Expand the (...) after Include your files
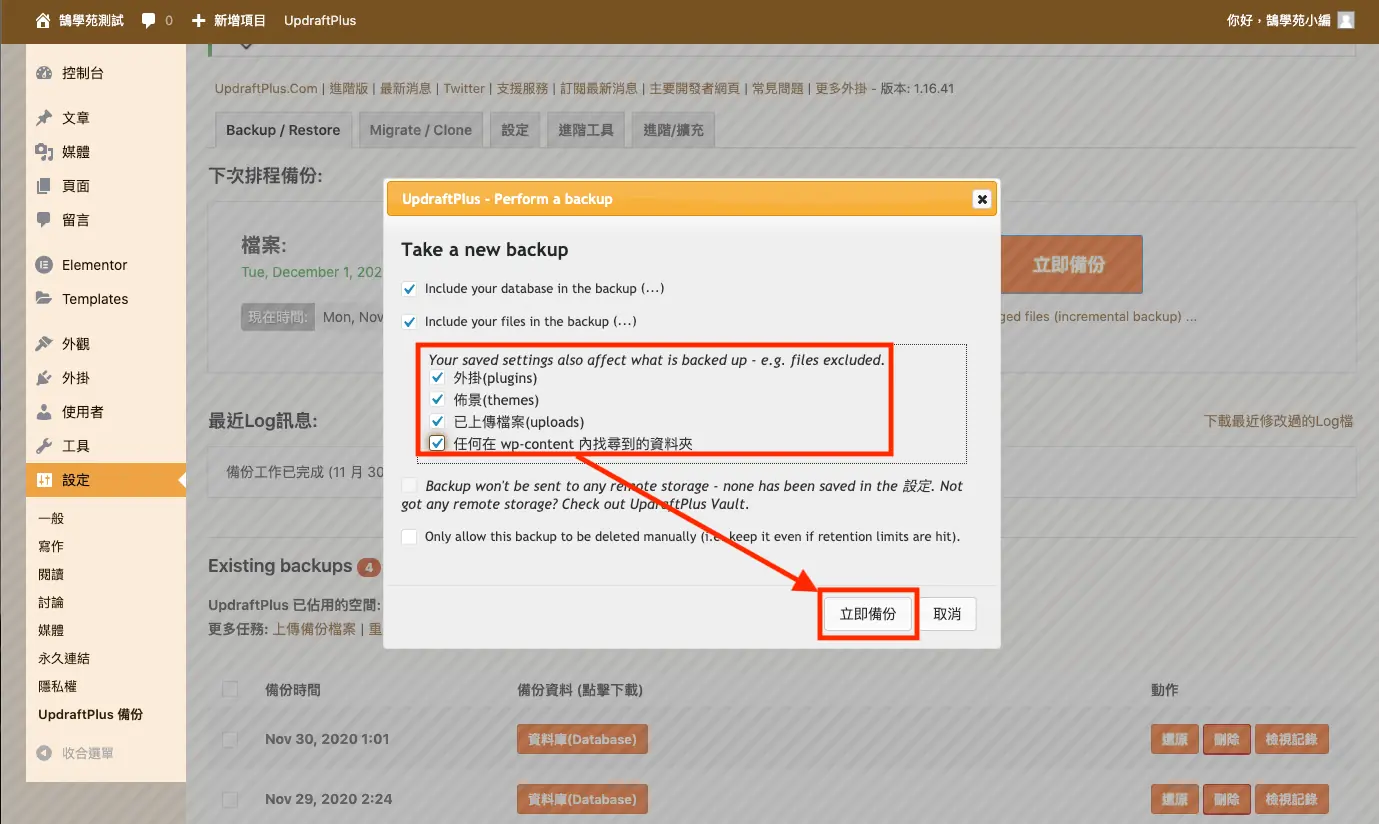 625,322
